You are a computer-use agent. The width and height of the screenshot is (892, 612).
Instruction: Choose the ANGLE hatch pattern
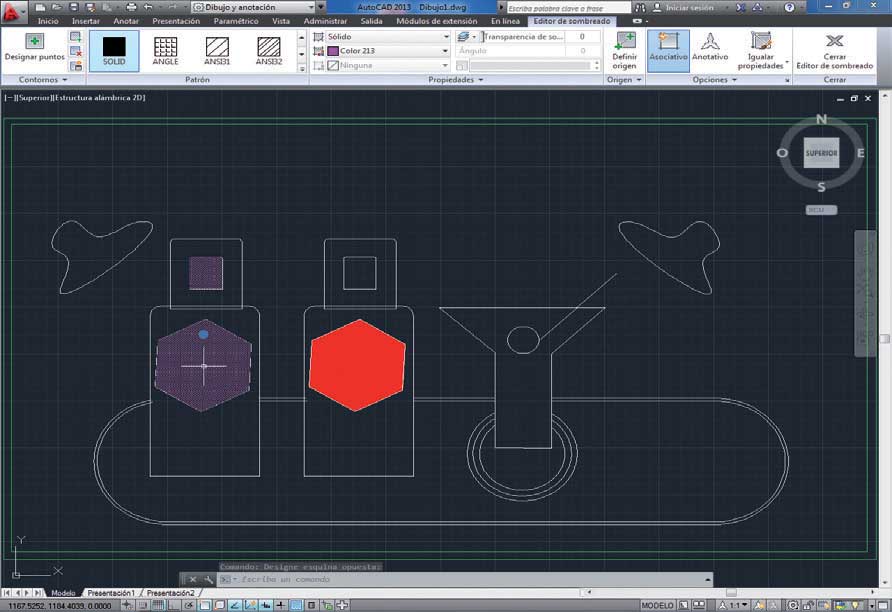(x=166, y=51)
